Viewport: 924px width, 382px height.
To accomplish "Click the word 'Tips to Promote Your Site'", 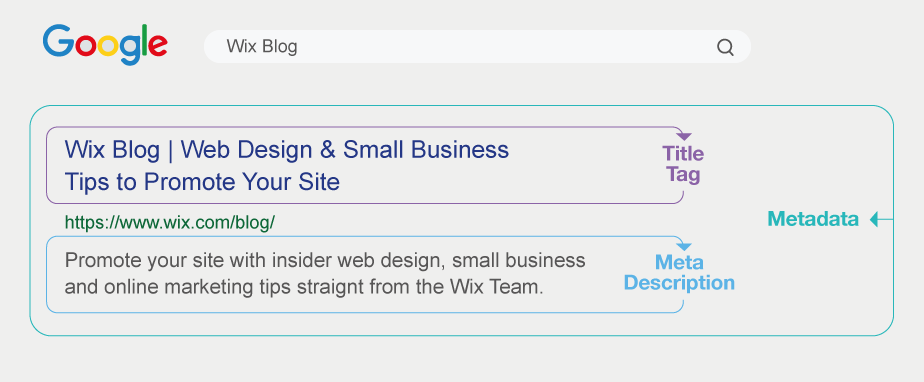I will click(202, 182).
